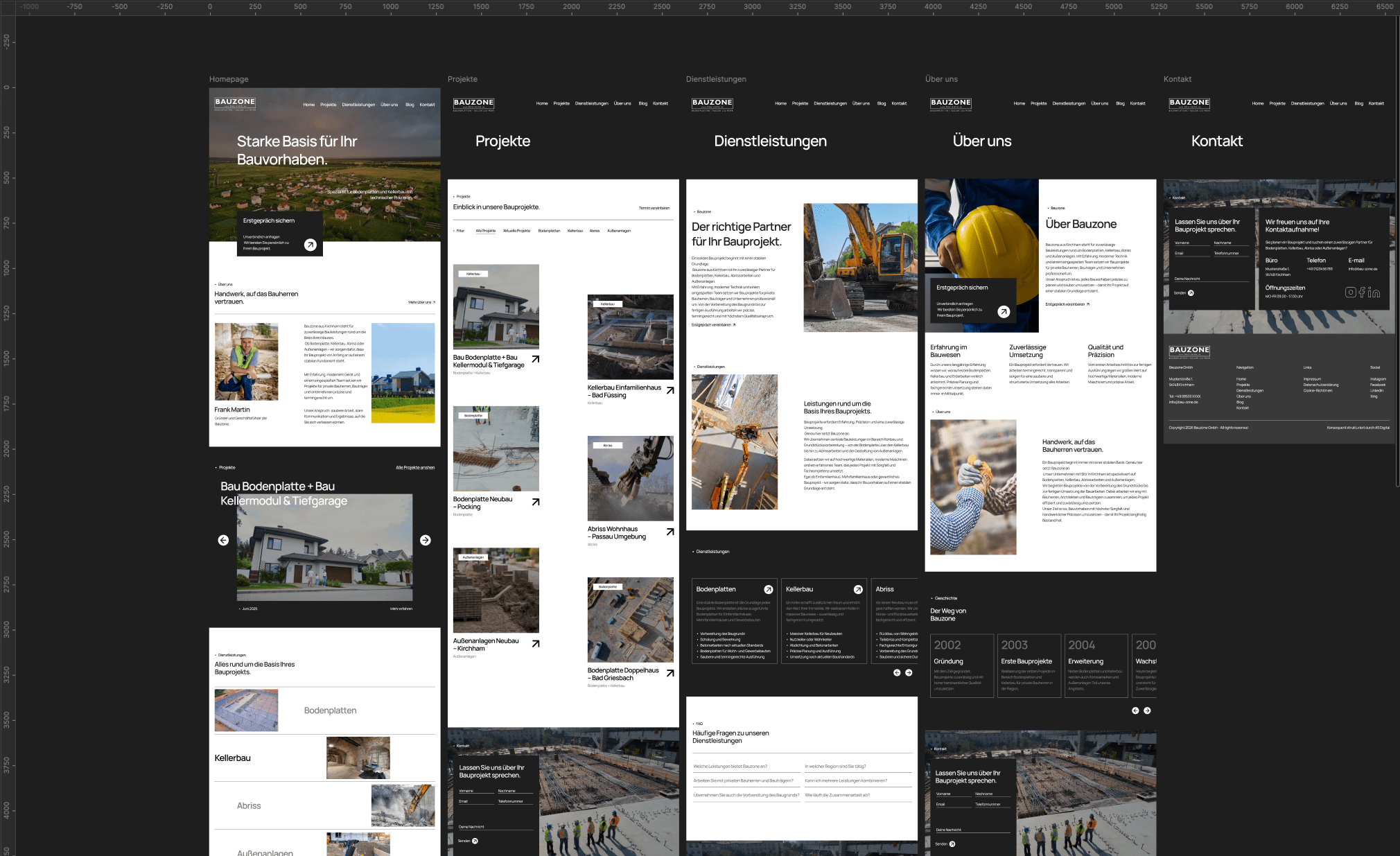This screenshot has height=856, width=1400.
Task: Click the Instagram icon in the Kontakt panel
Action: click(x=1350, y=292)
